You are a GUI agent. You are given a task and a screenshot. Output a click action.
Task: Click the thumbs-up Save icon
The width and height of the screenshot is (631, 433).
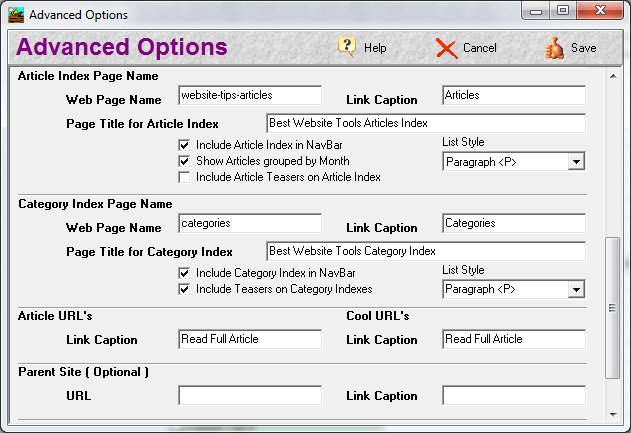[x=554, y=48]
